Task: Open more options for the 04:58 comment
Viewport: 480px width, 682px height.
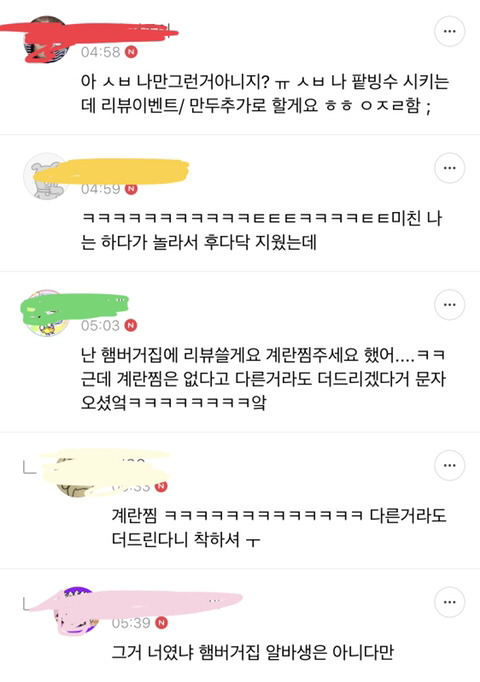Action: 450,31
